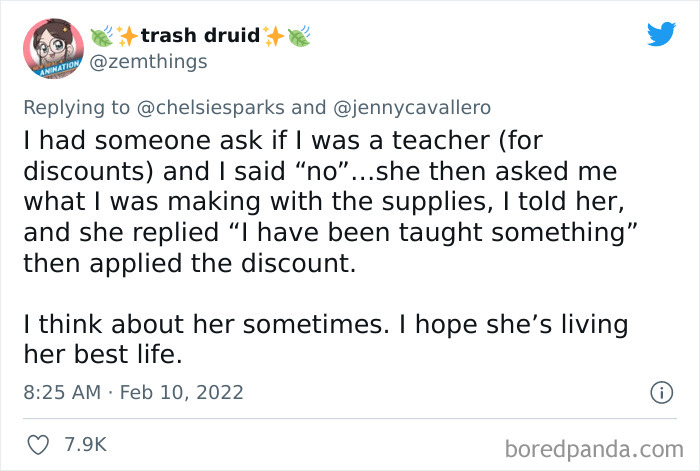Click the 8:25 AM timestamp

[x=61, y=392]
